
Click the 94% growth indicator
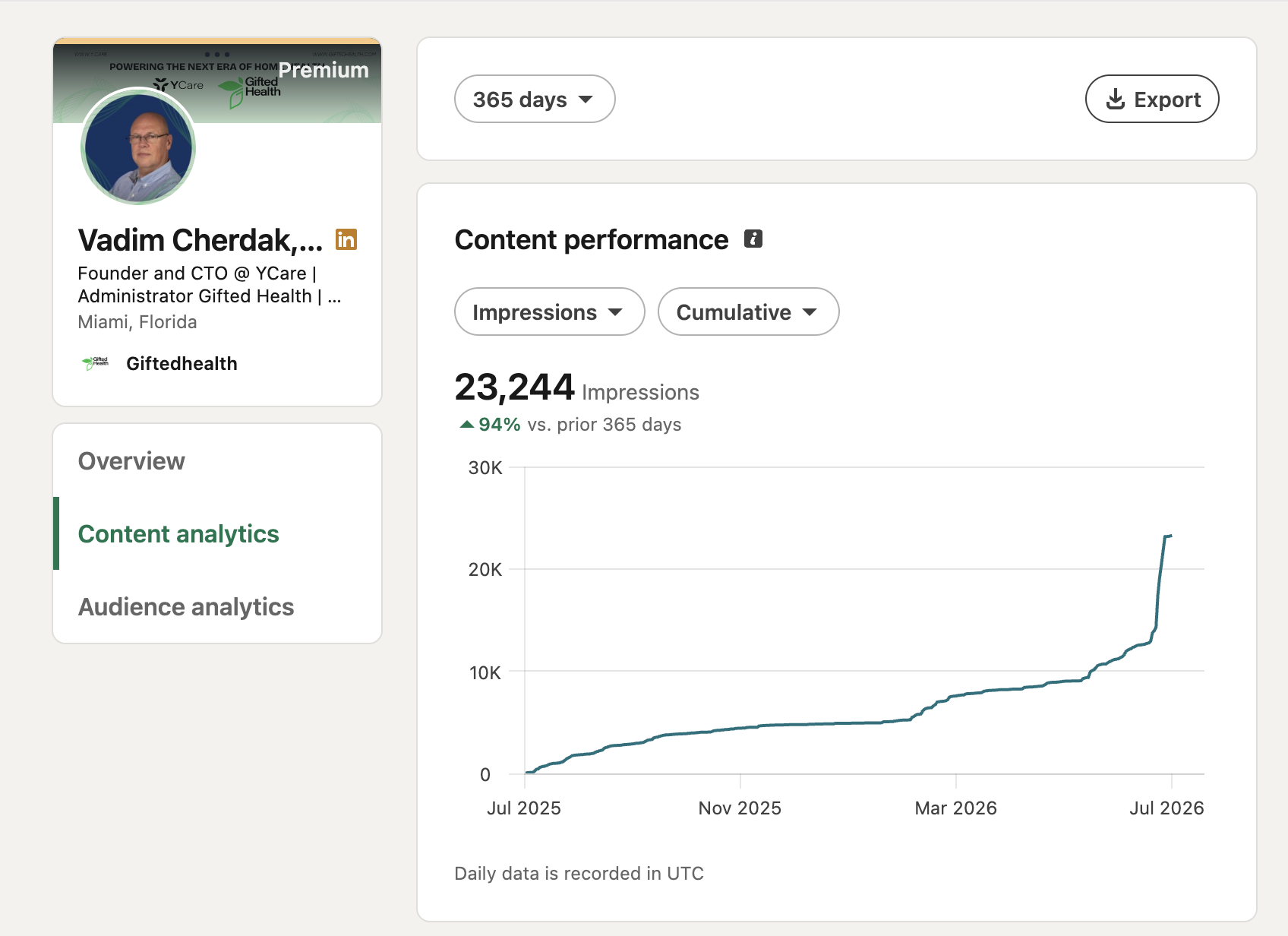[x=491, y=424]
